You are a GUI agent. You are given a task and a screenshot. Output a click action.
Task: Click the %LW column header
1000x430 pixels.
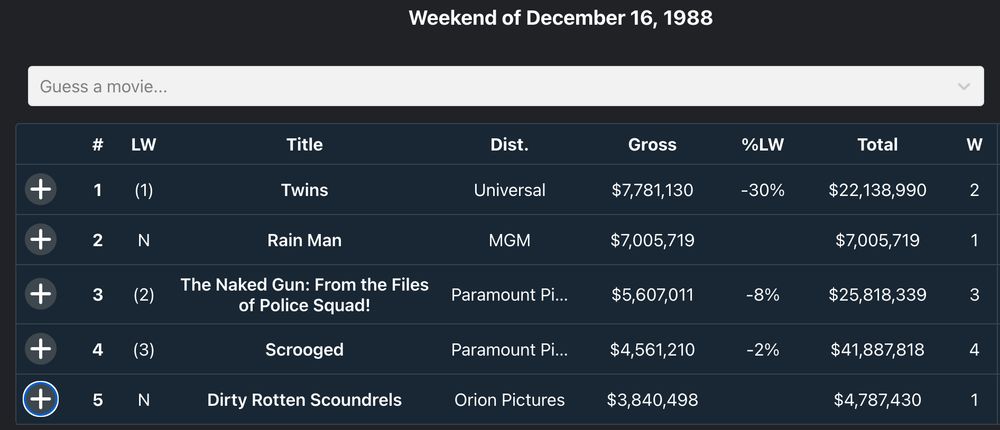tap(762, 145)
